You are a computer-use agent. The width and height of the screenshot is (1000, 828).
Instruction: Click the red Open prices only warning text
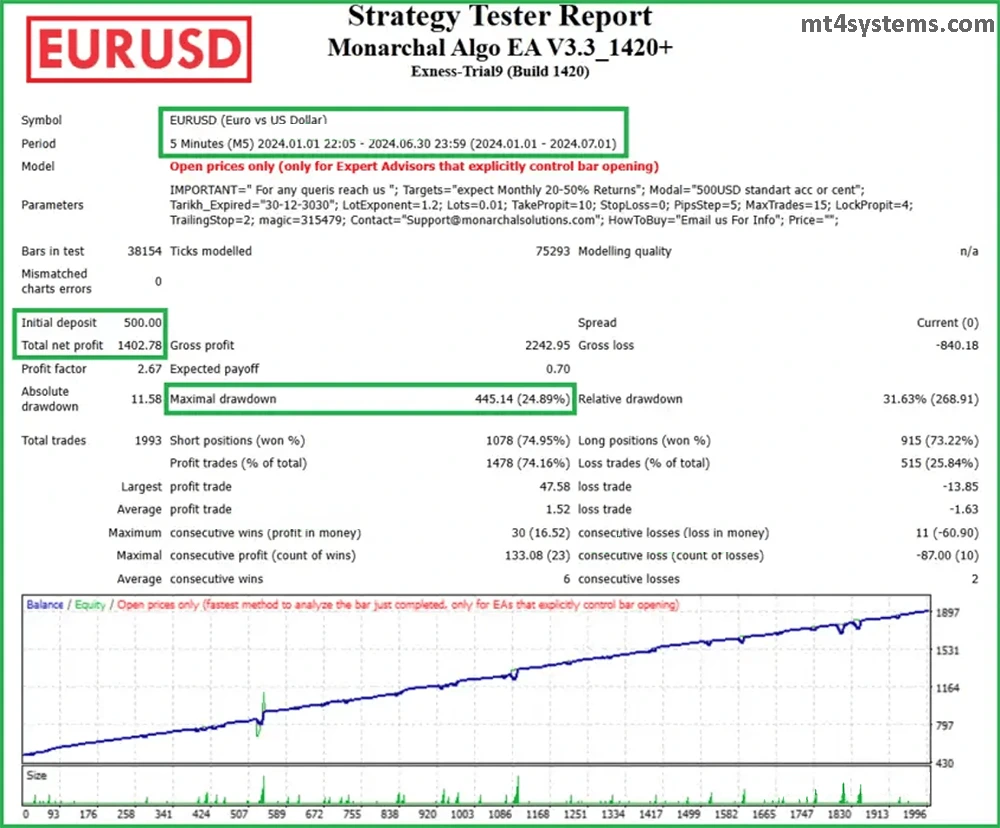click(414, 166)
